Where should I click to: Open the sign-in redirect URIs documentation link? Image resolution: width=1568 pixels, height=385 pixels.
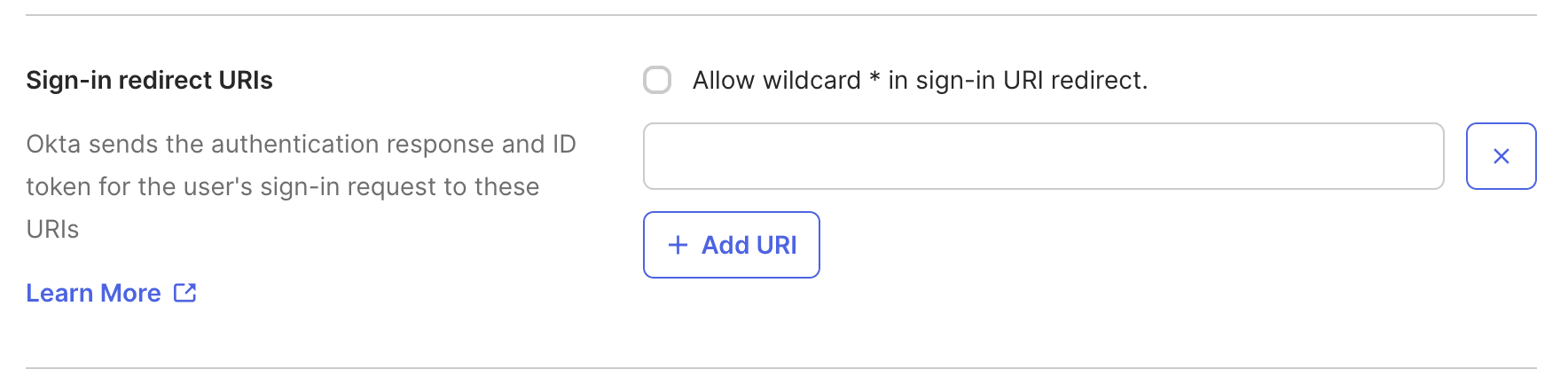click(x=94, y=293)
